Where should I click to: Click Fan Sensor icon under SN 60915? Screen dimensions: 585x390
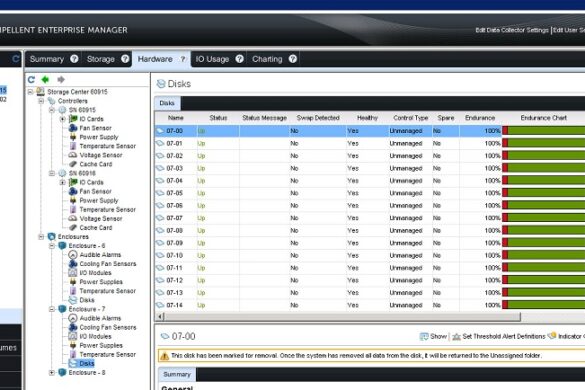[x=73, y=128]
